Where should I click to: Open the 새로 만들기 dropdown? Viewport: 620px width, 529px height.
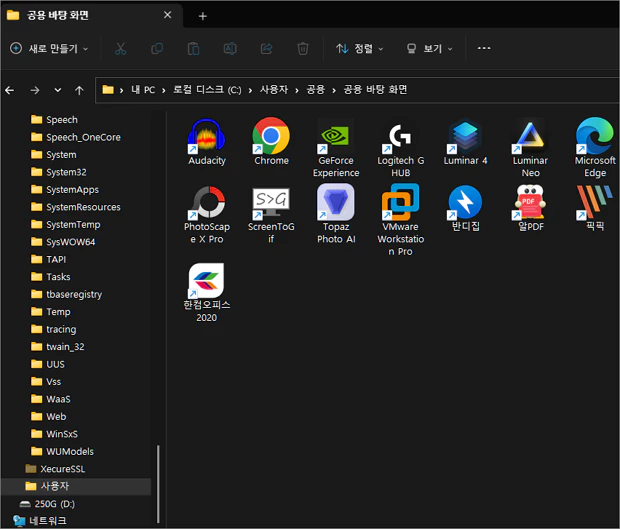(49, 49)
